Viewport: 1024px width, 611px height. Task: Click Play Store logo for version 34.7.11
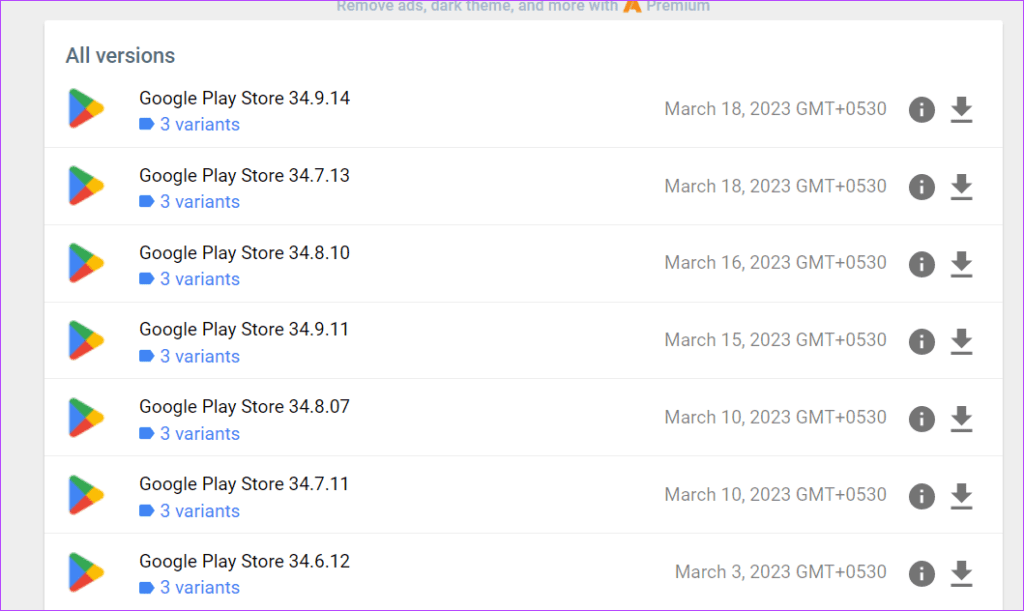click(86, 495)
